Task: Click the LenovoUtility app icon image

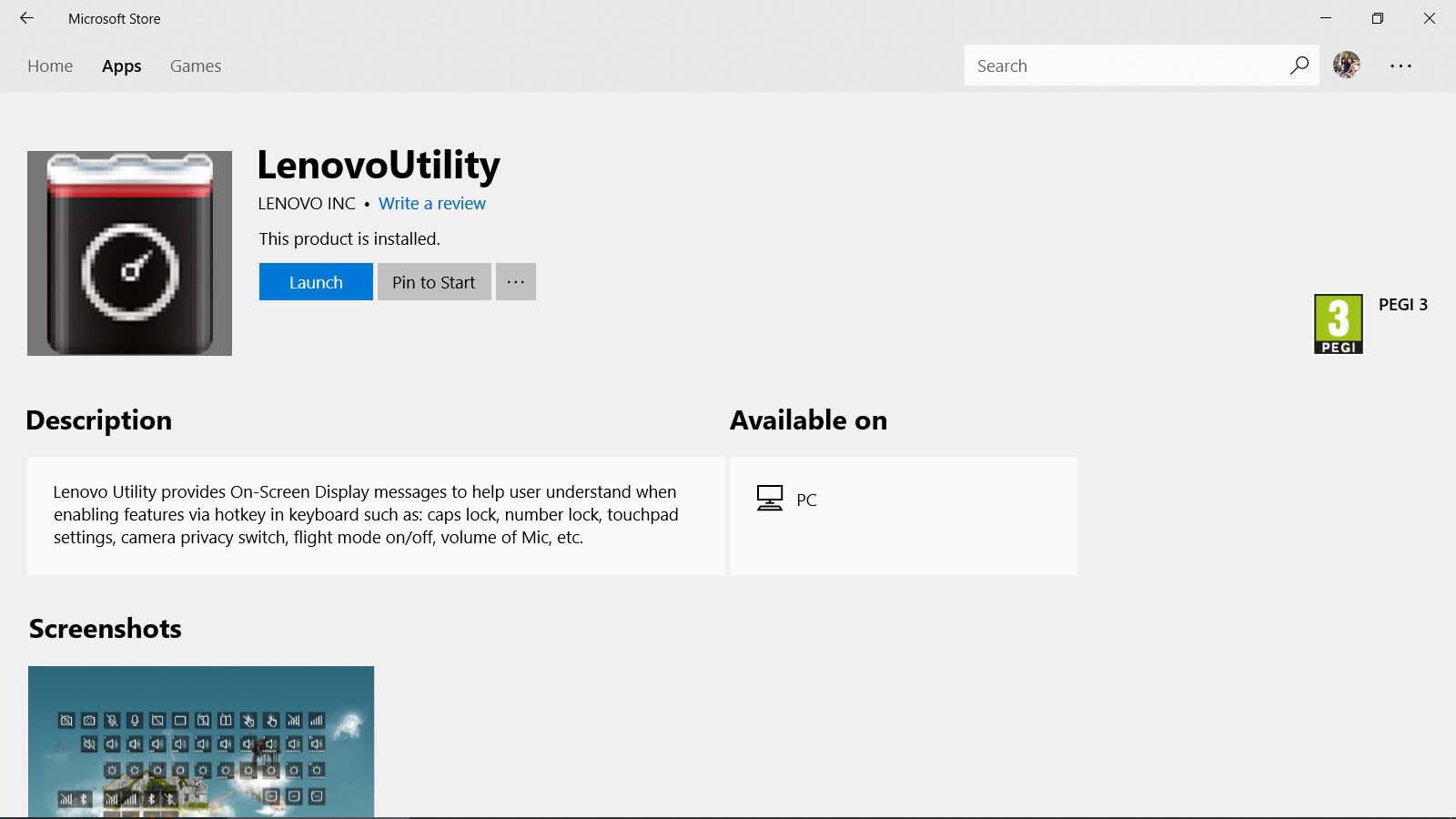Action: tap(129, 253)
